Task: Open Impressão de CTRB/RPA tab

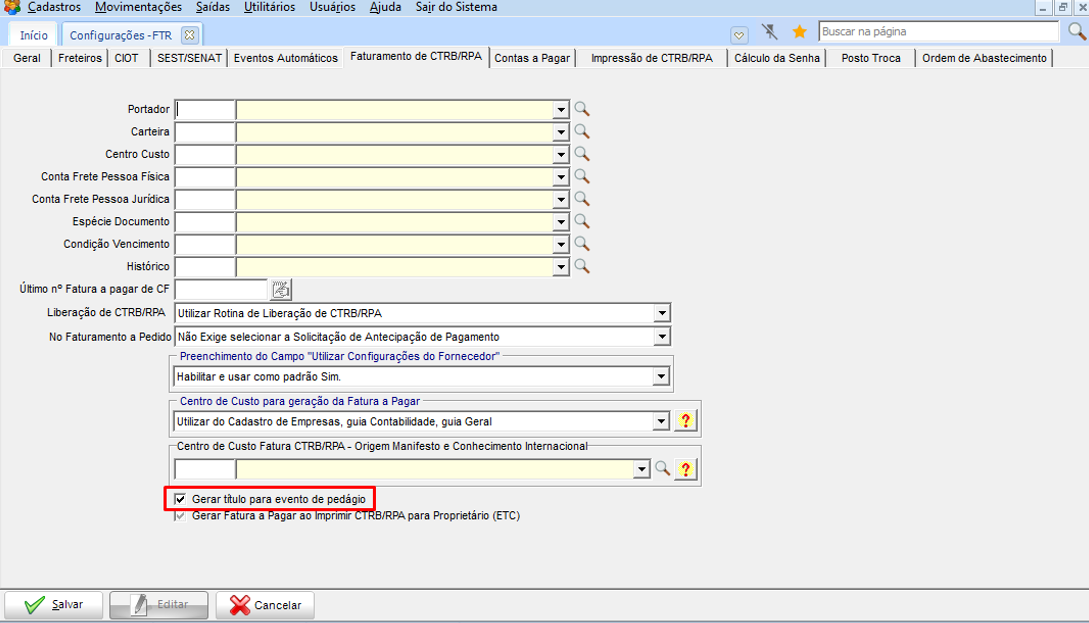Action: (x=651, y=58)
